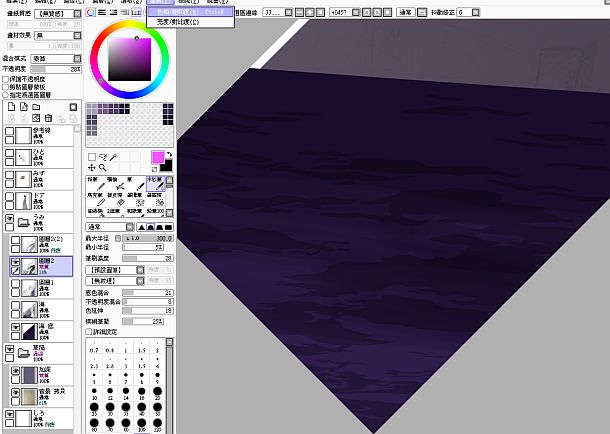Toggle the RGB slider panel icon
This screenshot has width=610, height=434.
click(102, 12)
